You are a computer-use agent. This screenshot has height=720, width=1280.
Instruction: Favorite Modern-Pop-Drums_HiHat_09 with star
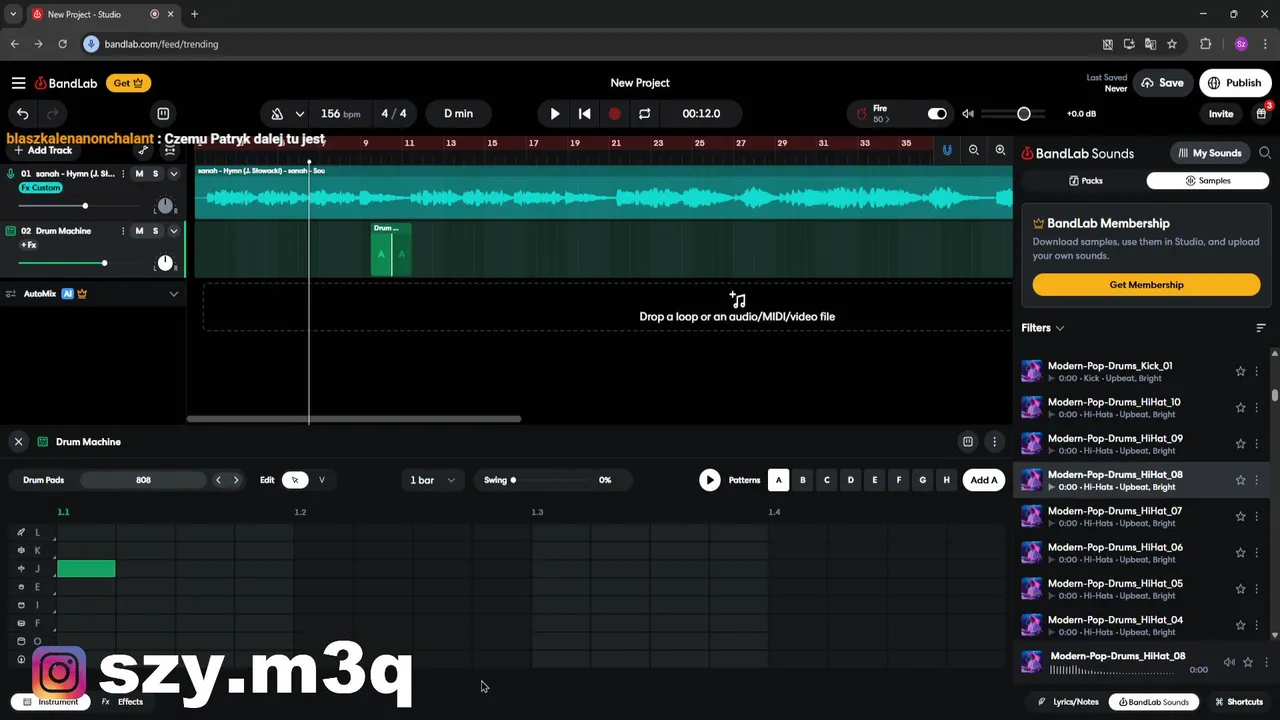pos(1240,444)
